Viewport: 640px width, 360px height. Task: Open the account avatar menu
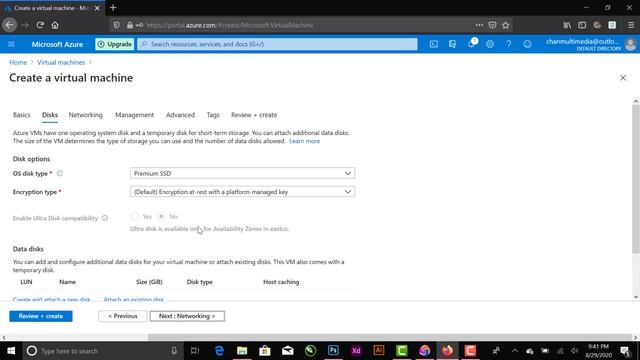click(630, 44)
